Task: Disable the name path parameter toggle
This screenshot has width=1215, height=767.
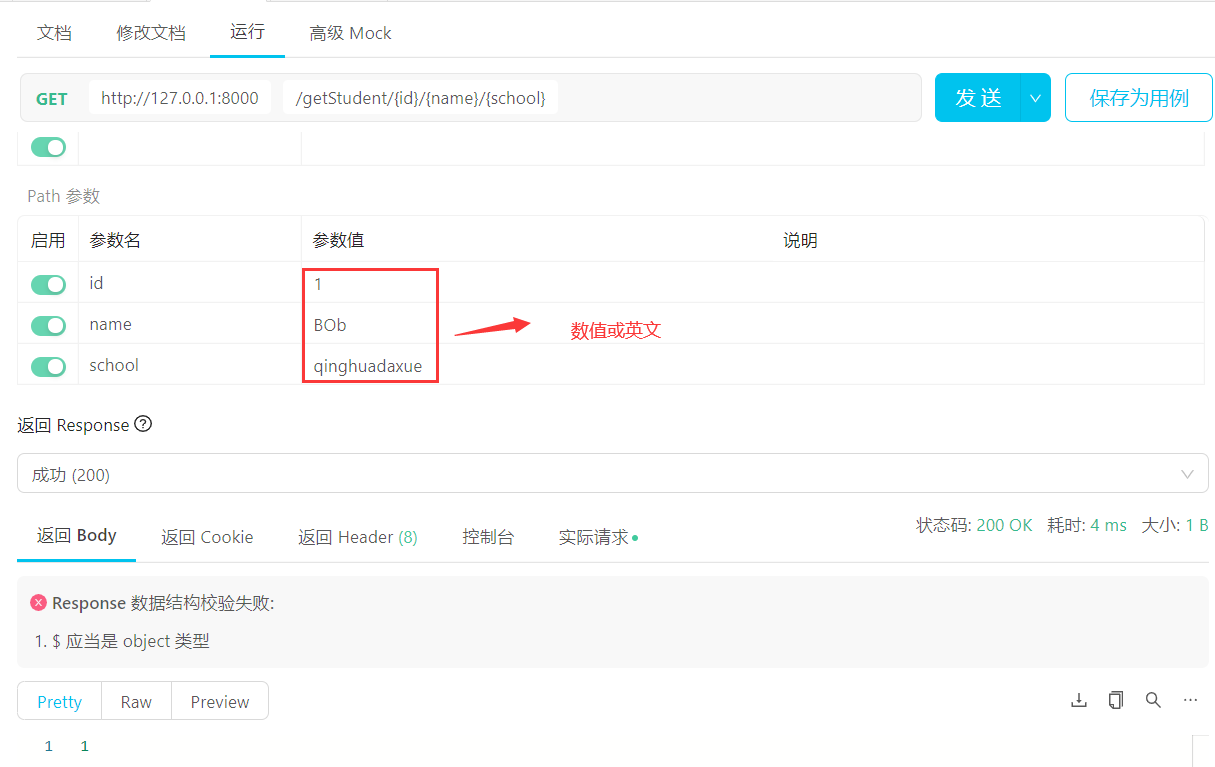Action: coord(47,325)
